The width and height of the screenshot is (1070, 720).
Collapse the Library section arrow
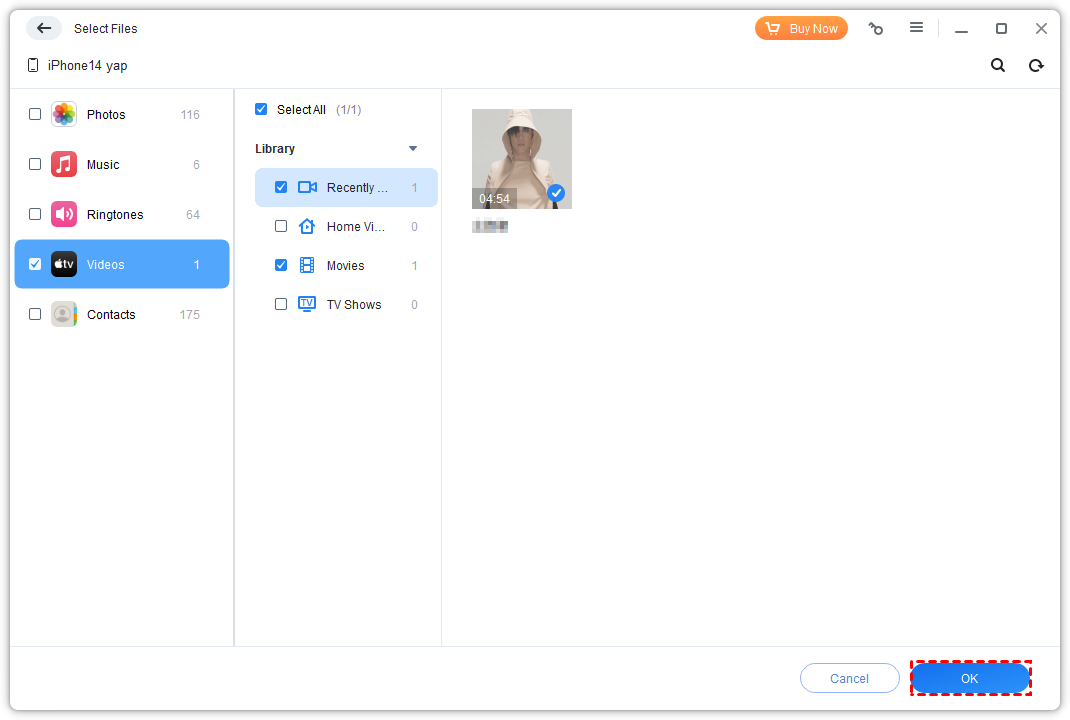pyautogui.click(x=413, y=149)
